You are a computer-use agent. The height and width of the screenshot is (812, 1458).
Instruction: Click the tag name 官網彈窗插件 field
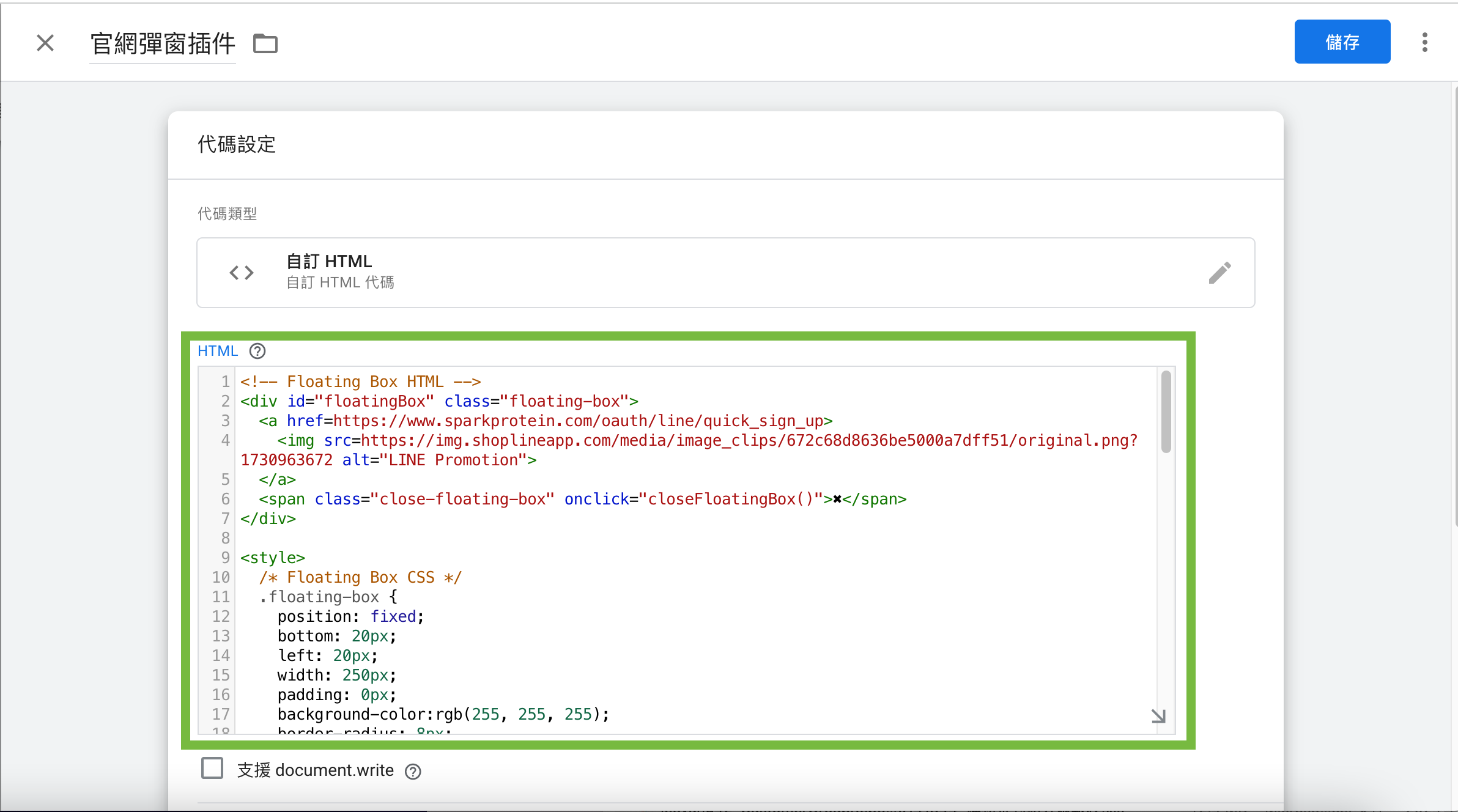(x=163, y=44)
